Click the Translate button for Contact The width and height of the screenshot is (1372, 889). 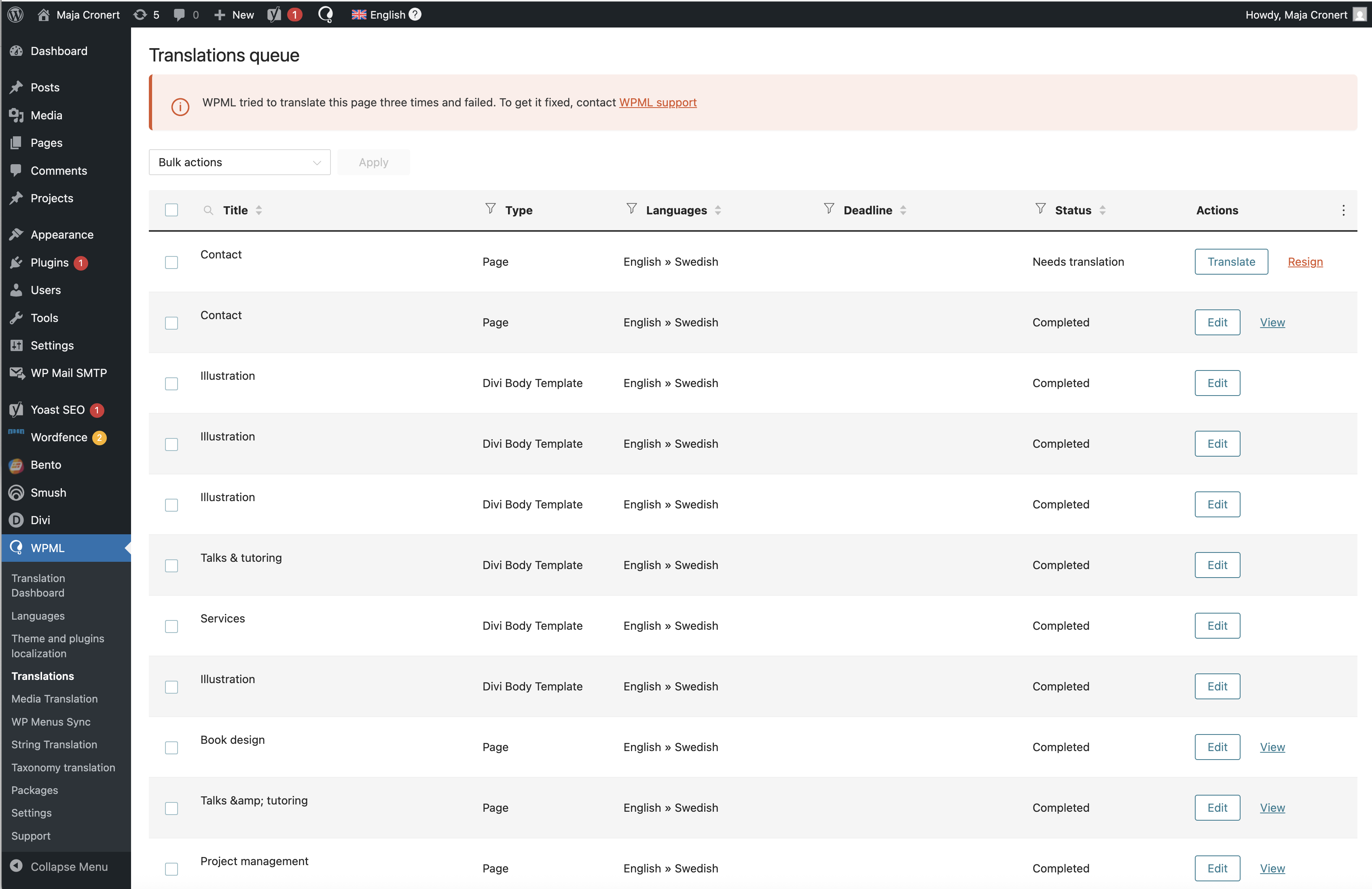click(x=1231, y=262)
